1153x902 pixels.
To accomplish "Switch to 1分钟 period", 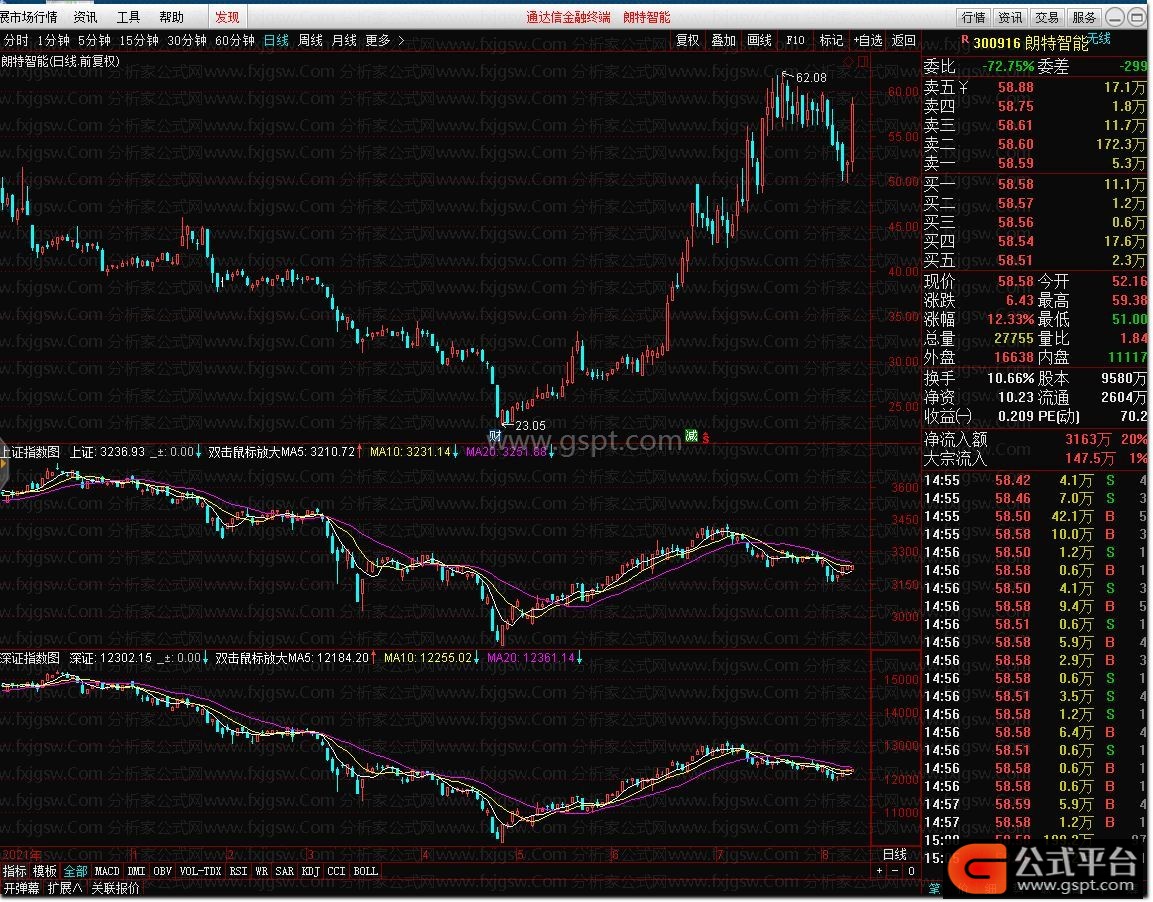I will click(54, 40).
